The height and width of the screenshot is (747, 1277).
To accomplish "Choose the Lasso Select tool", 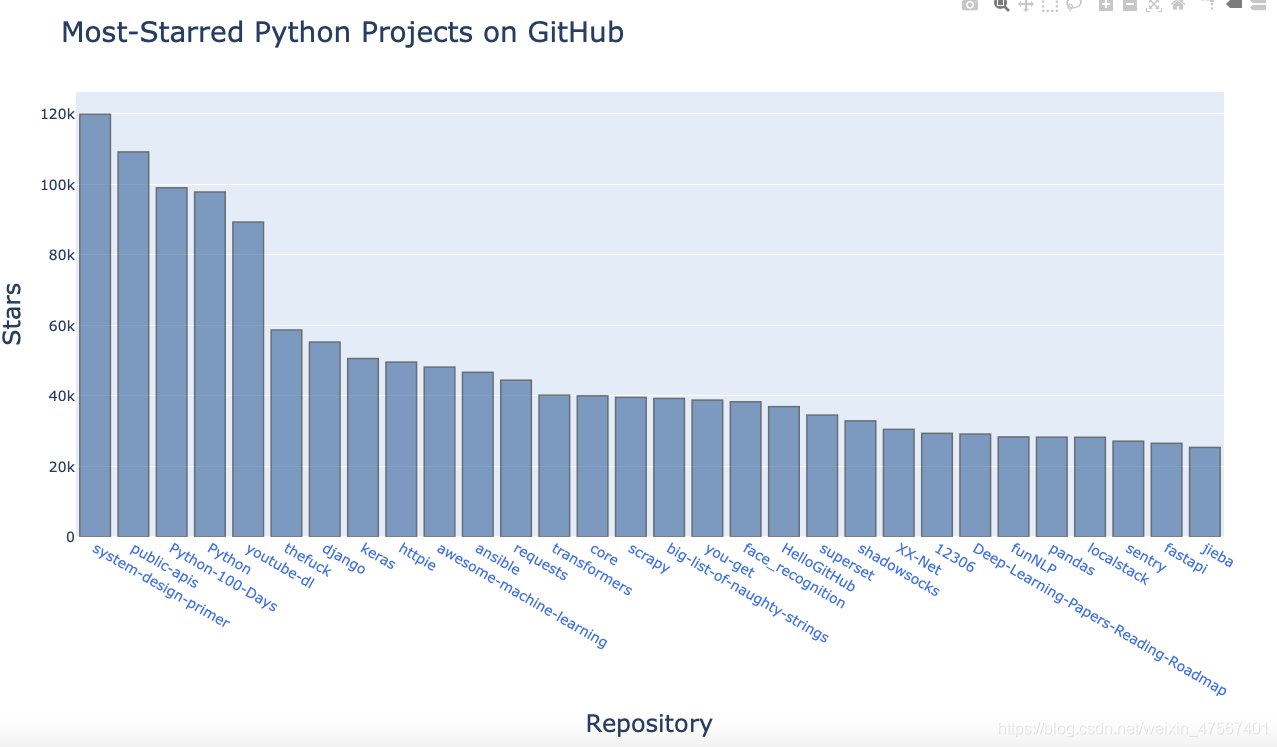I will [1074, 5].
